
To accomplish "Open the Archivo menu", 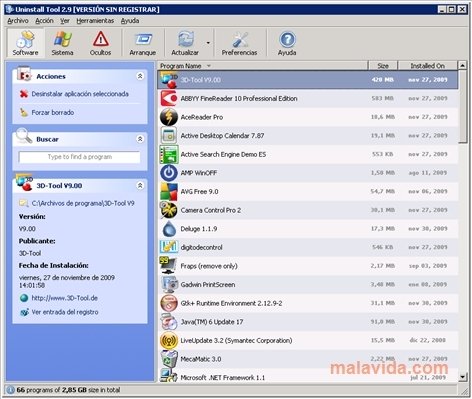I will 18,21.
